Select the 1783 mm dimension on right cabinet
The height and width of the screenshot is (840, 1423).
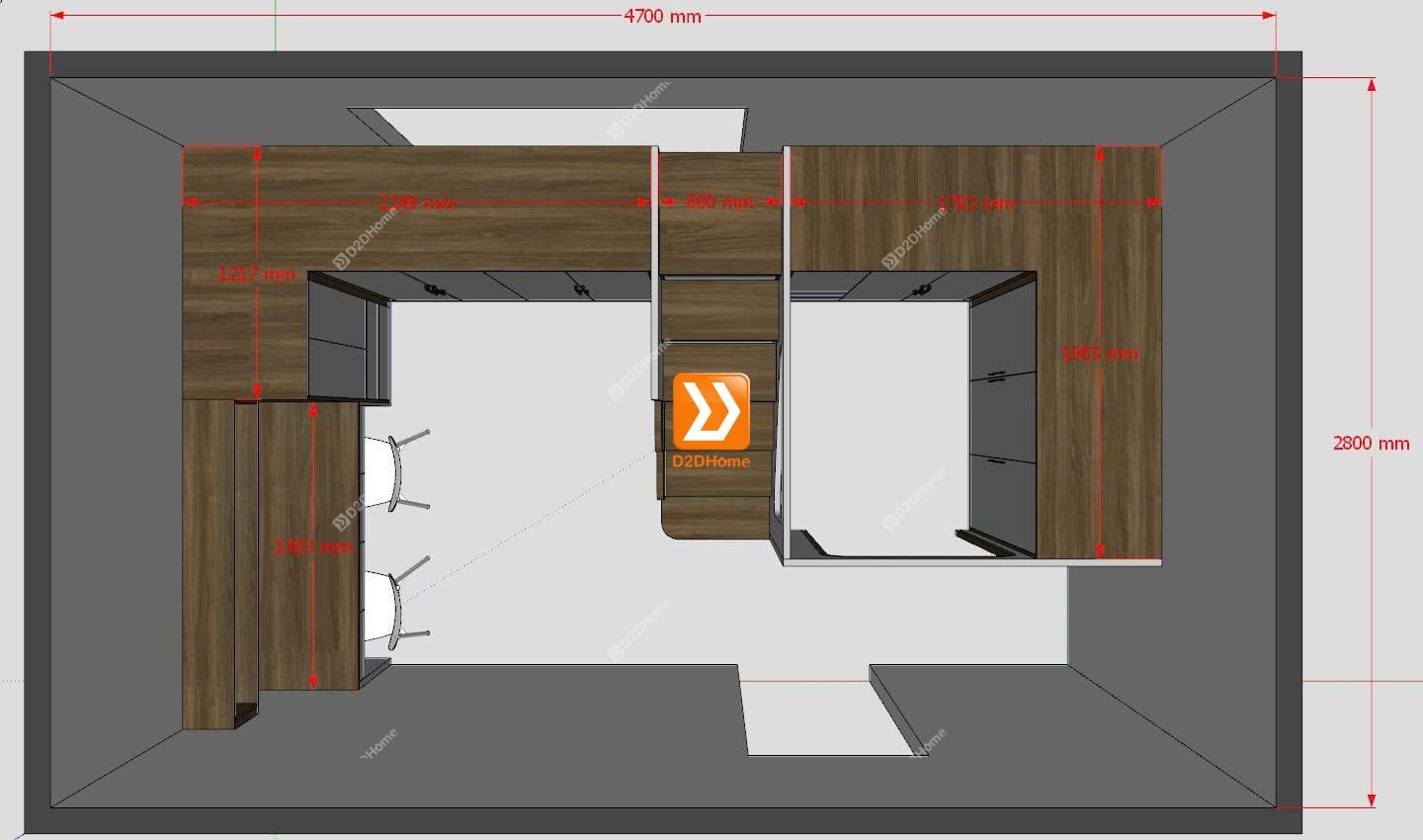click(x=975, y=204)
